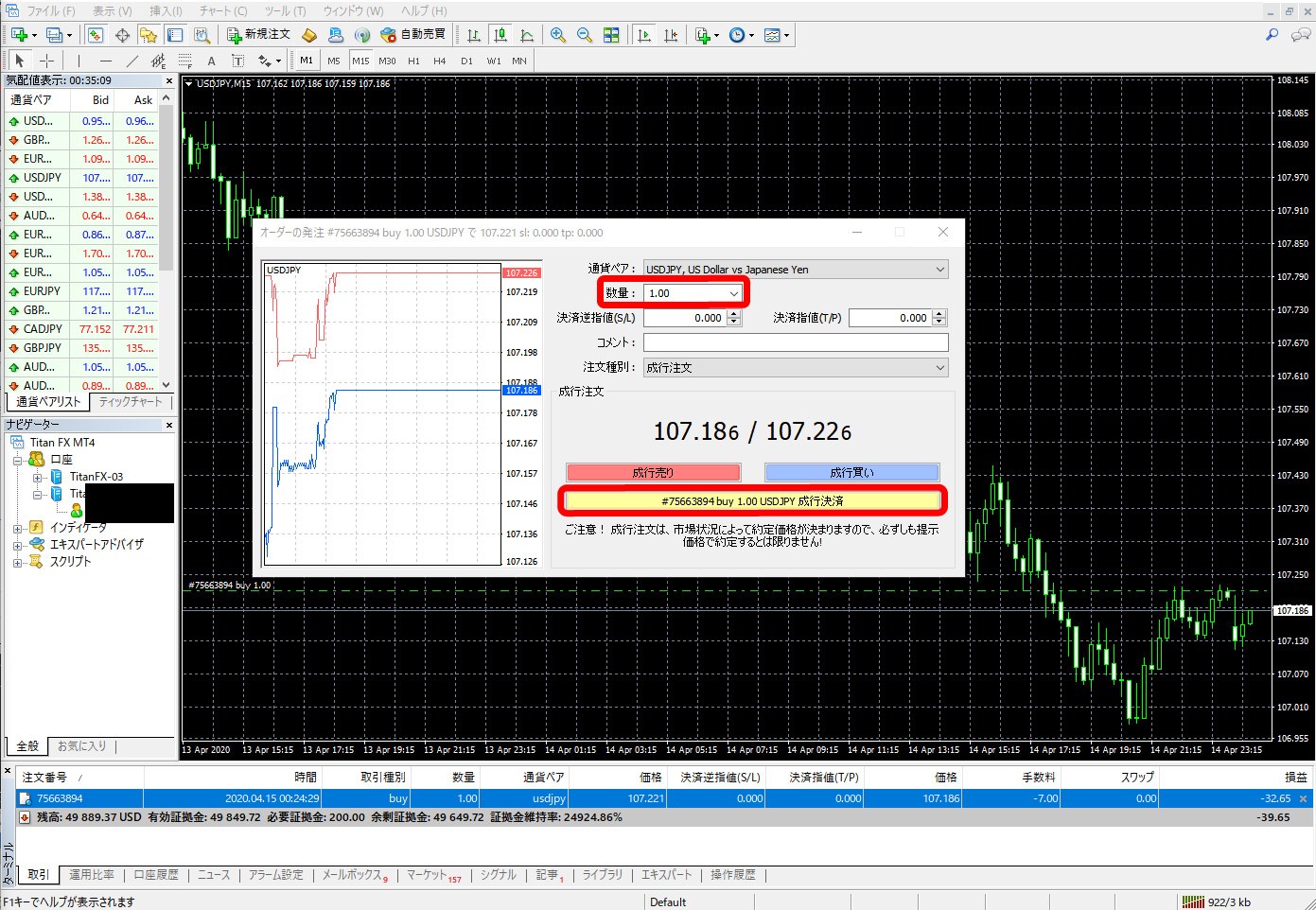The width and height of the screenshot is (1316, 910).
Task: Increase 決済指値(T/P) with up stepper
Action: coord(939,314)
